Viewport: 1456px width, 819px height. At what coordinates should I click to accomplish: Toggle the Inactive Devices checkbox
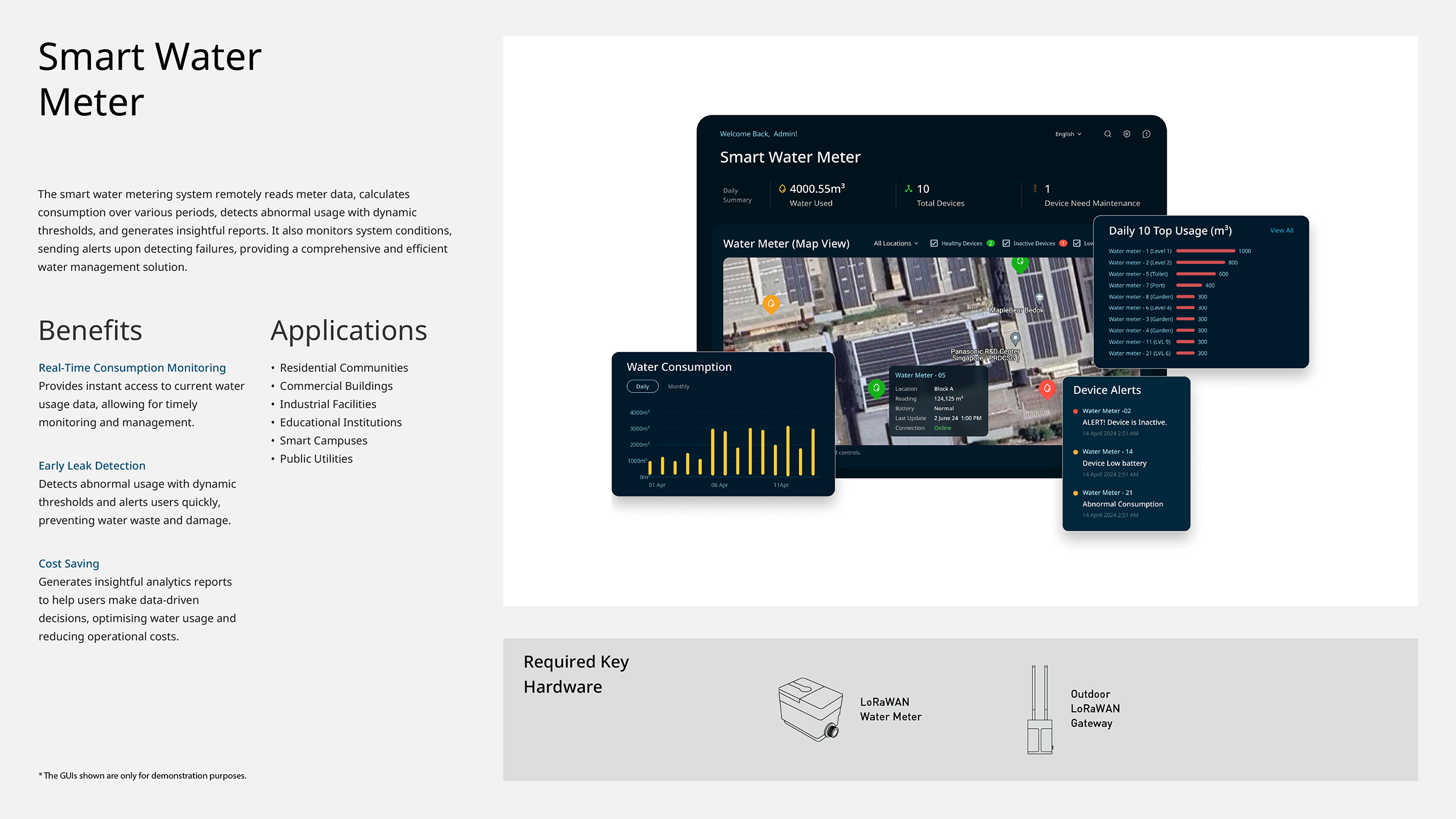coord(1006,243)
